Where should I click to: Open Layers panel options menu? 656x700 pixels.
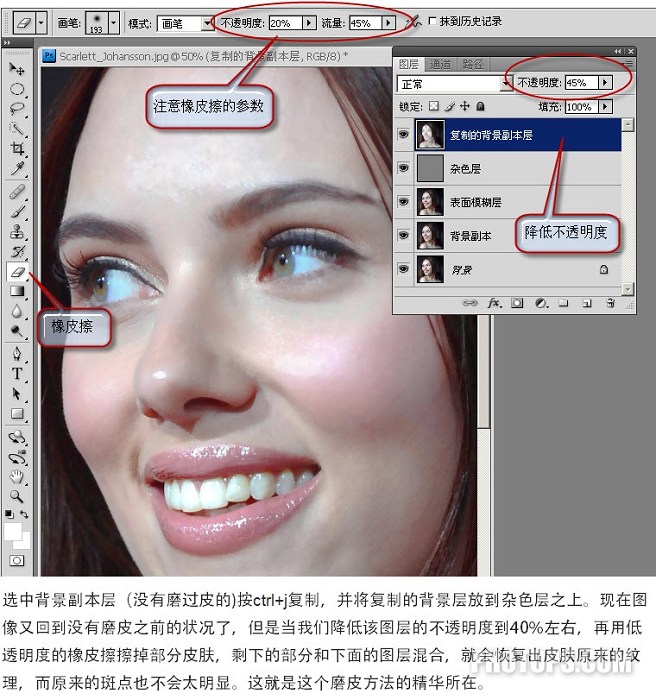coord(629,64)
